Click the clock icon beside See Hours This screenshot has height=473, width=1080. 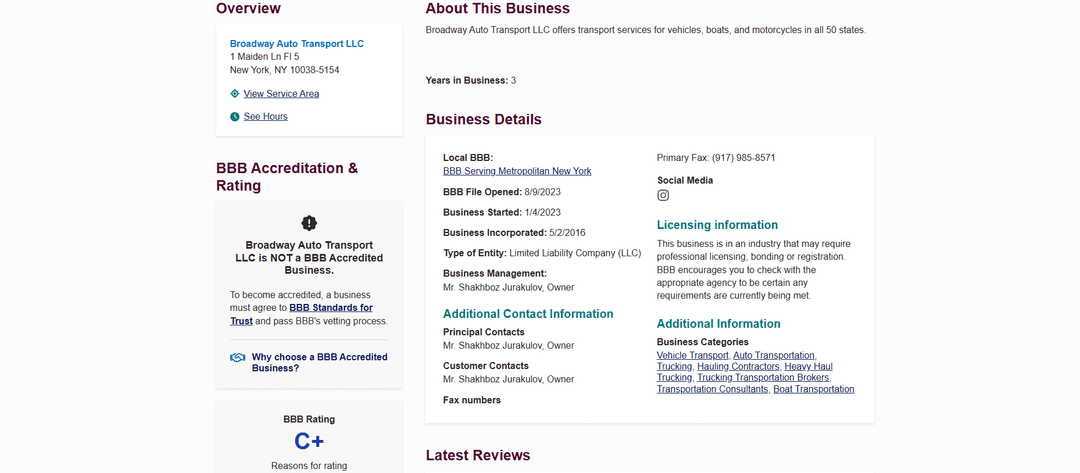tap(235, 117)
